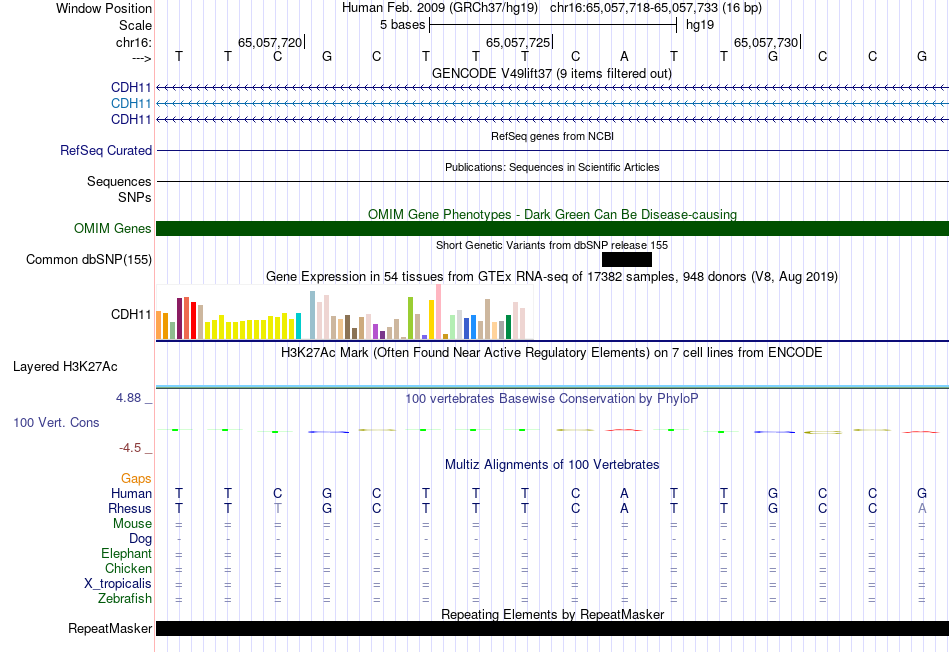Screen dimensions: 950x652
Task: Click the 65,057,725 ruler position
Action: coord(518,42)
